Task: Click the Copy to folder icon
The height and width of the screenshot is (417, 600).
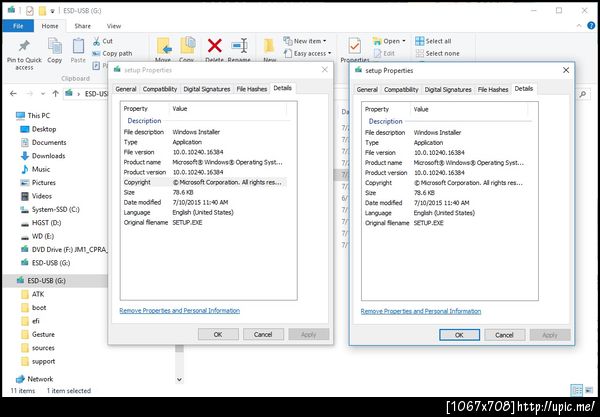Action: click(x=187, y=46)
